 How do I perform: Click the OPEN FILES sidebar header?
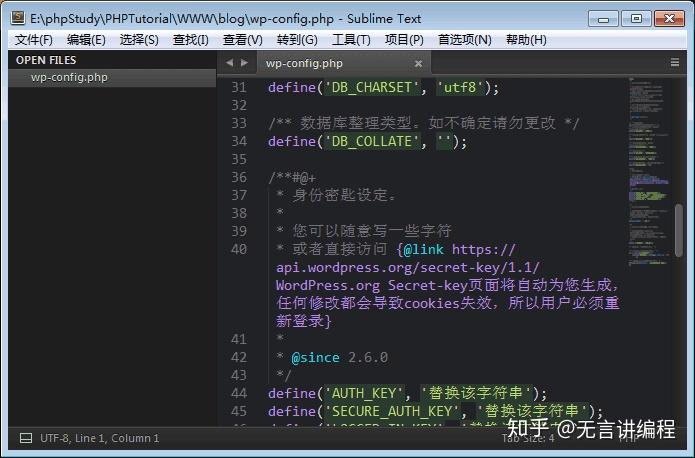[x=46, y=60]
